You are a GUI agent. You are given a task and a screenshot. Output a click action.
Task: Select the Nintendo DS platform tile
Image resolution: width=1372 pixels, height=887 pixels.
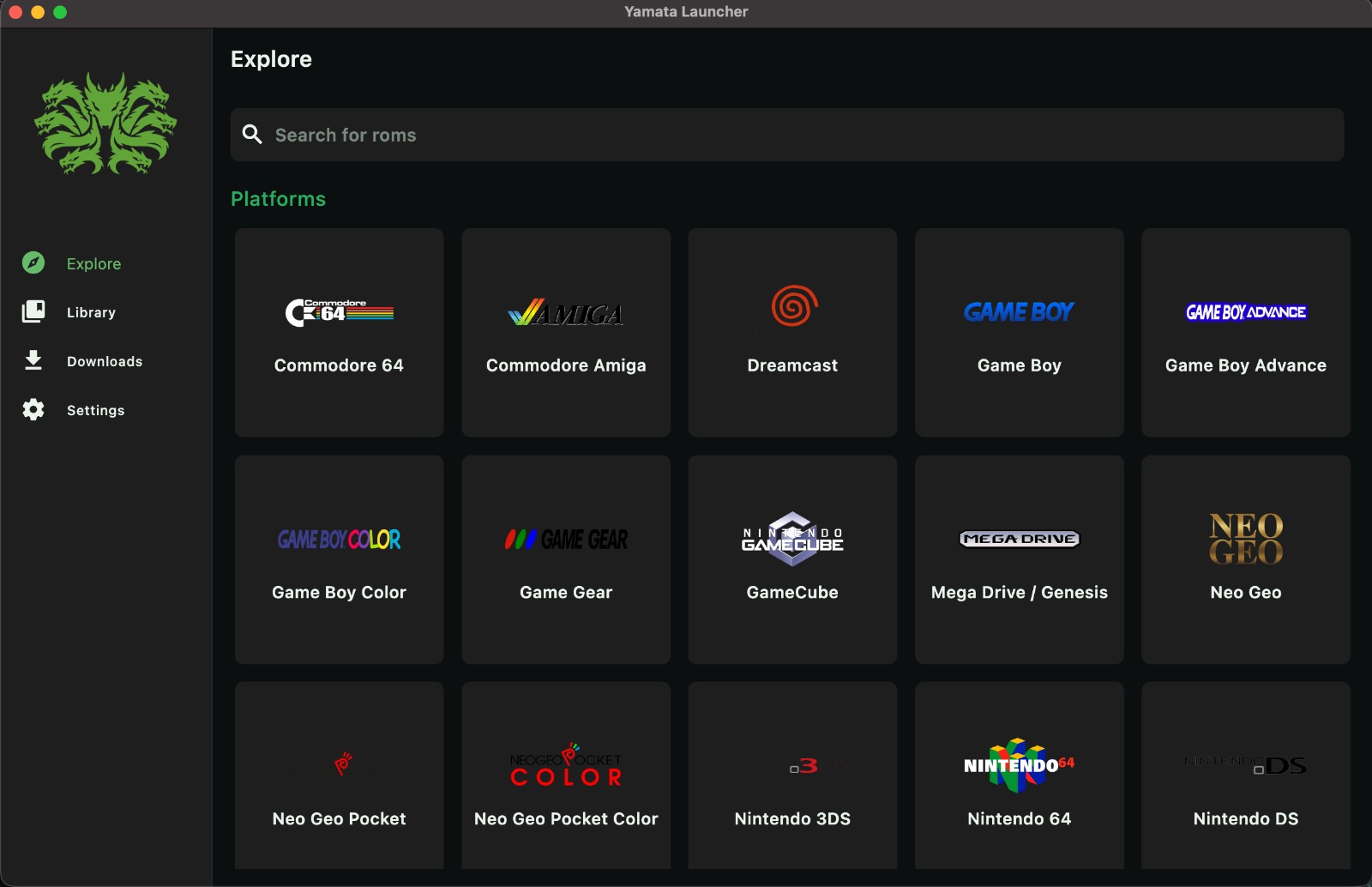click(1245, 776)
